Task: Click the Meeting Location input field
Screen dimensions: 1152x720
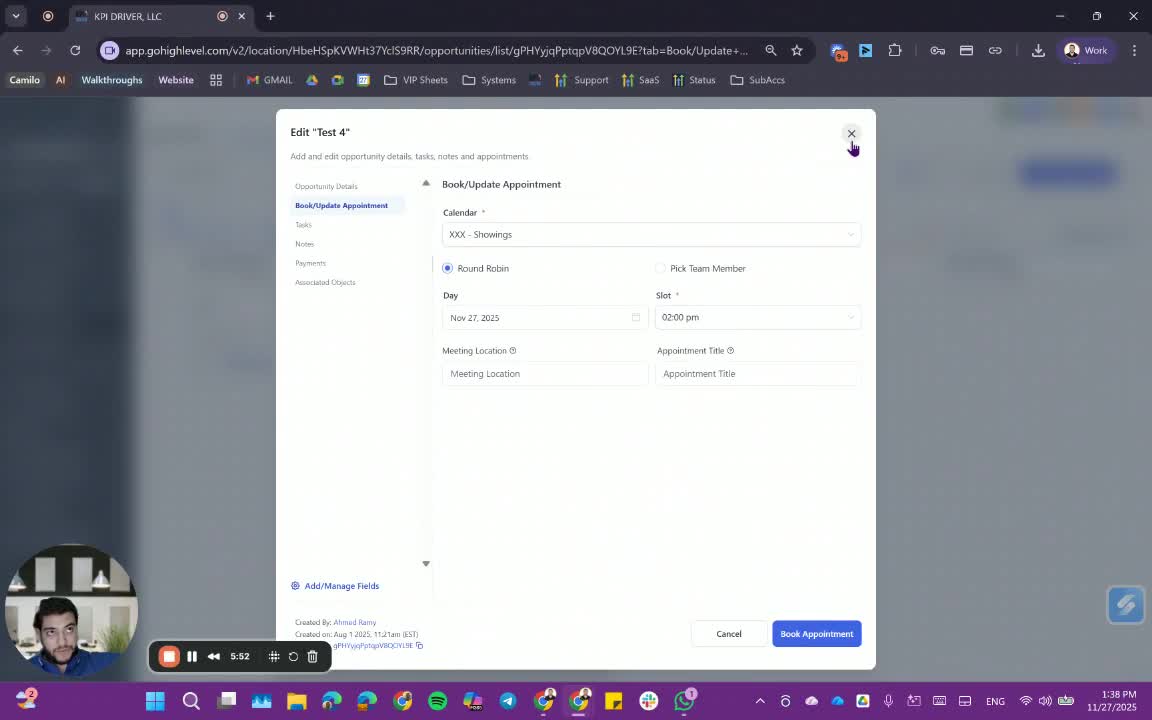Action: 544,373
